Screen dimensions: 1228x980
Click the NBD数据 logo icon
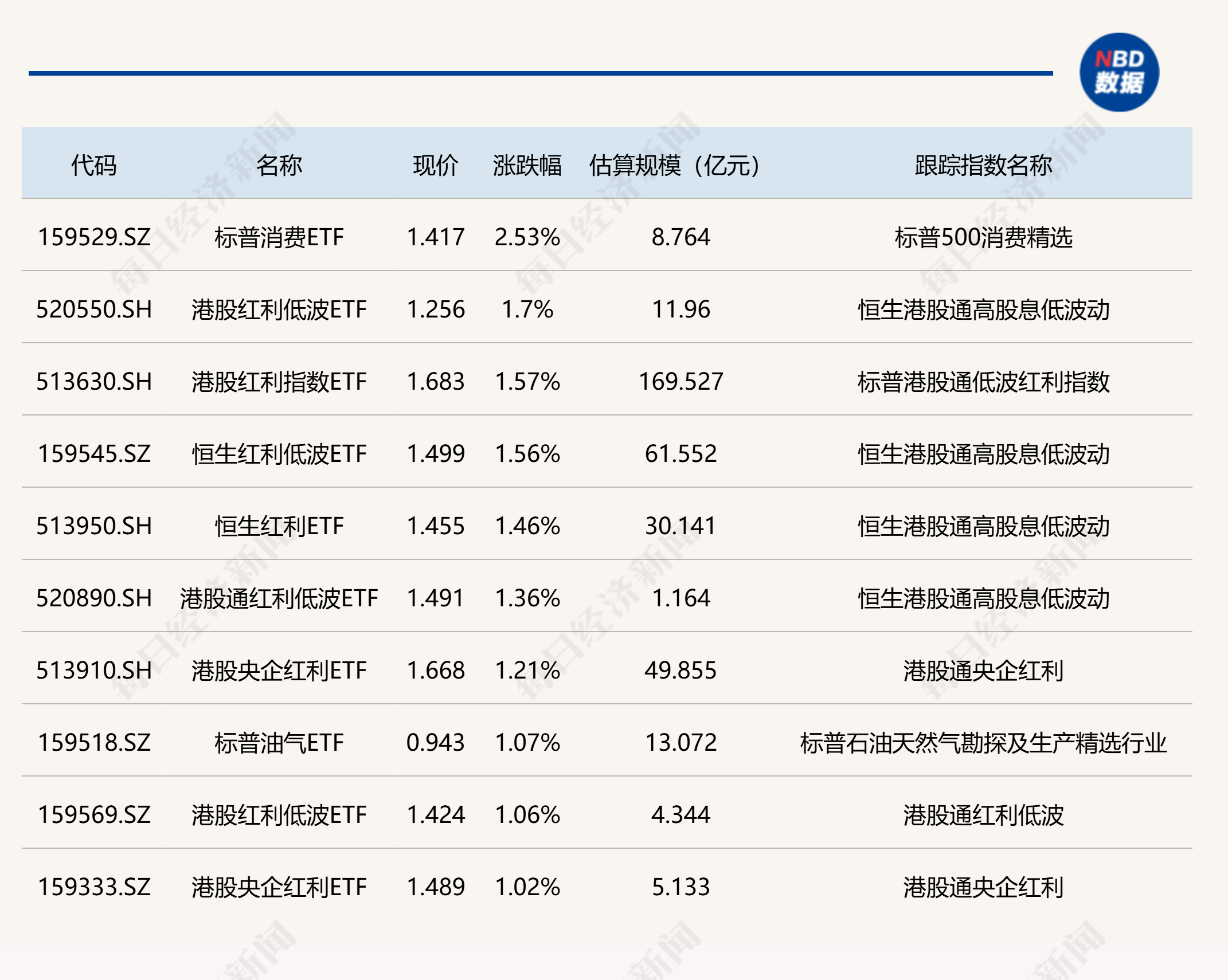click(1119, 72)
